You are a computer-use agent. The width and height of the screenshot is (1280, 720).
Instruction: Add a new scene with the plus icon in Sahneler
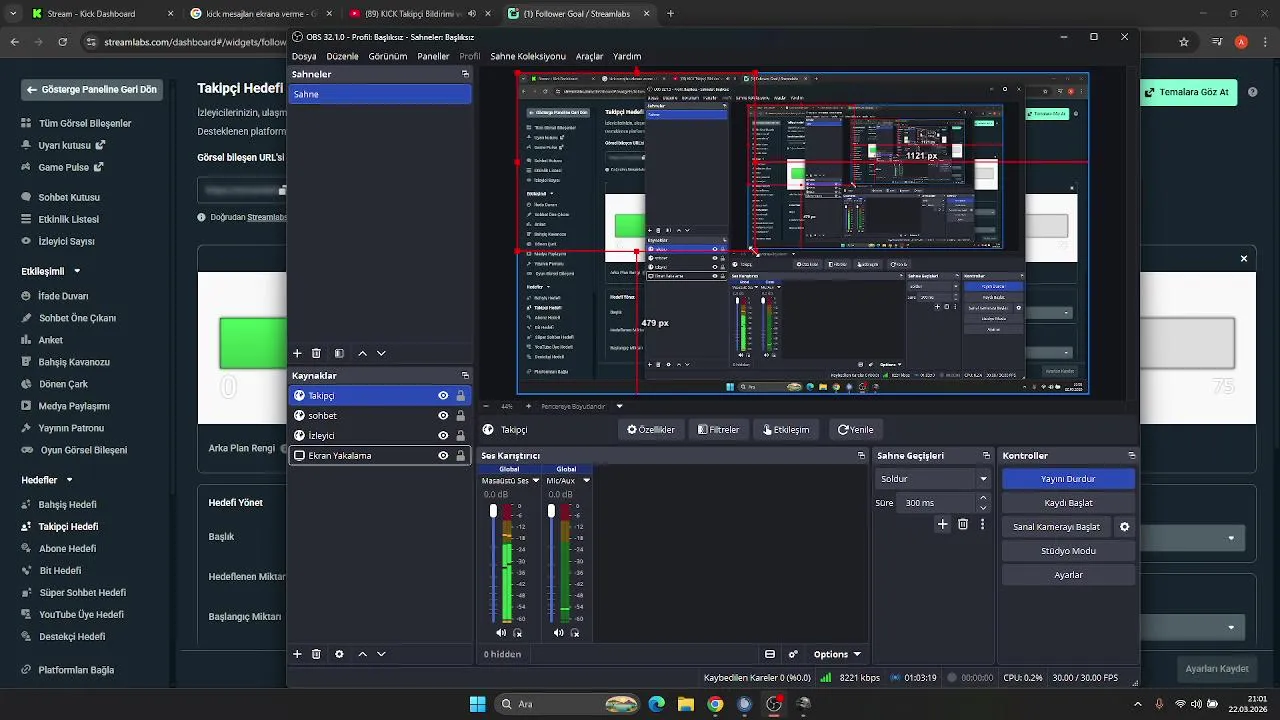coord(297,353)
